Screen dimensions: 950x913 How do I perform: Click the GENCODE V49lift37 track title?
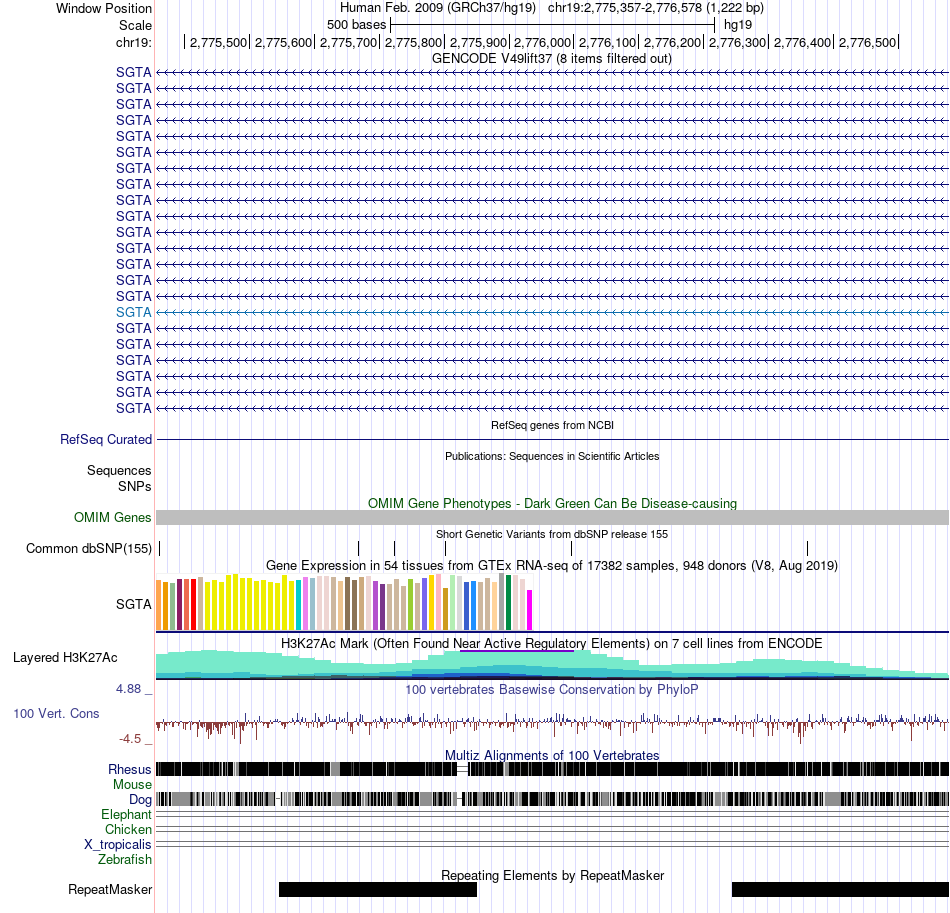coord(551,59)
